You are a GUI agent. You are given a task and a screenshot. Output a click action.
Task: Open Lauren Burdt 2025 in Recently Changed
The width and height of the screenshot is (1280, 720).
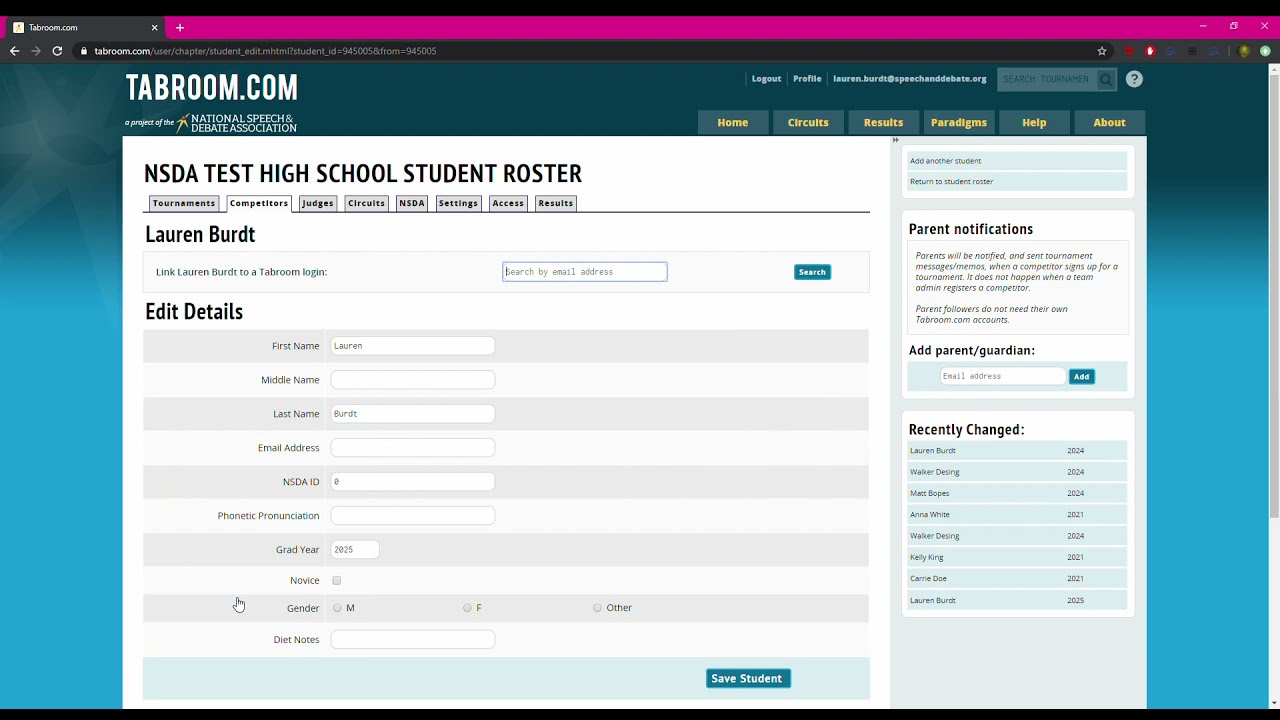(x=1017, y=601)
